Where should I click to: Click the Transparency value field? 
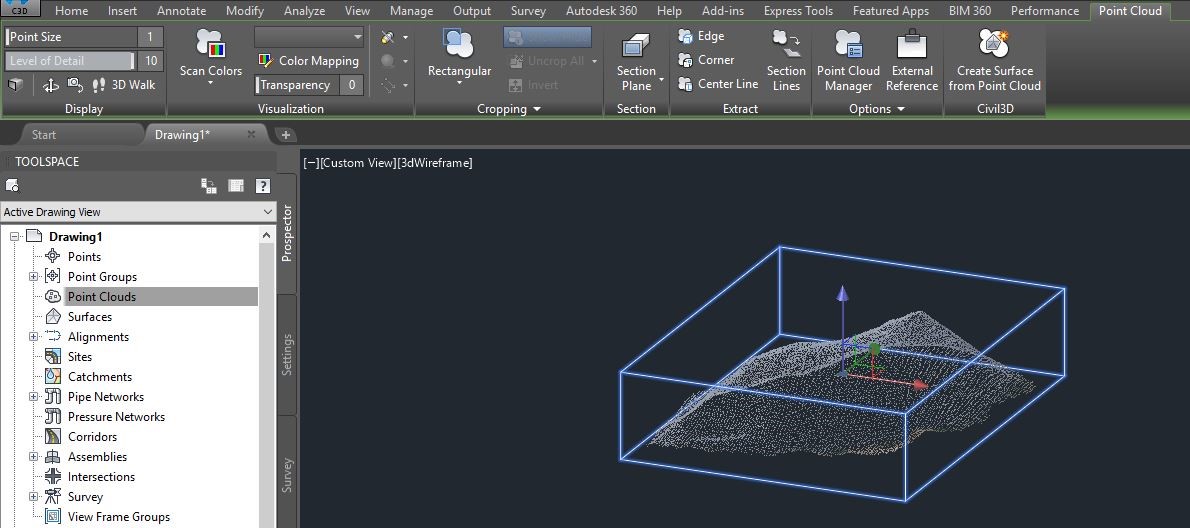coord(351,85)
